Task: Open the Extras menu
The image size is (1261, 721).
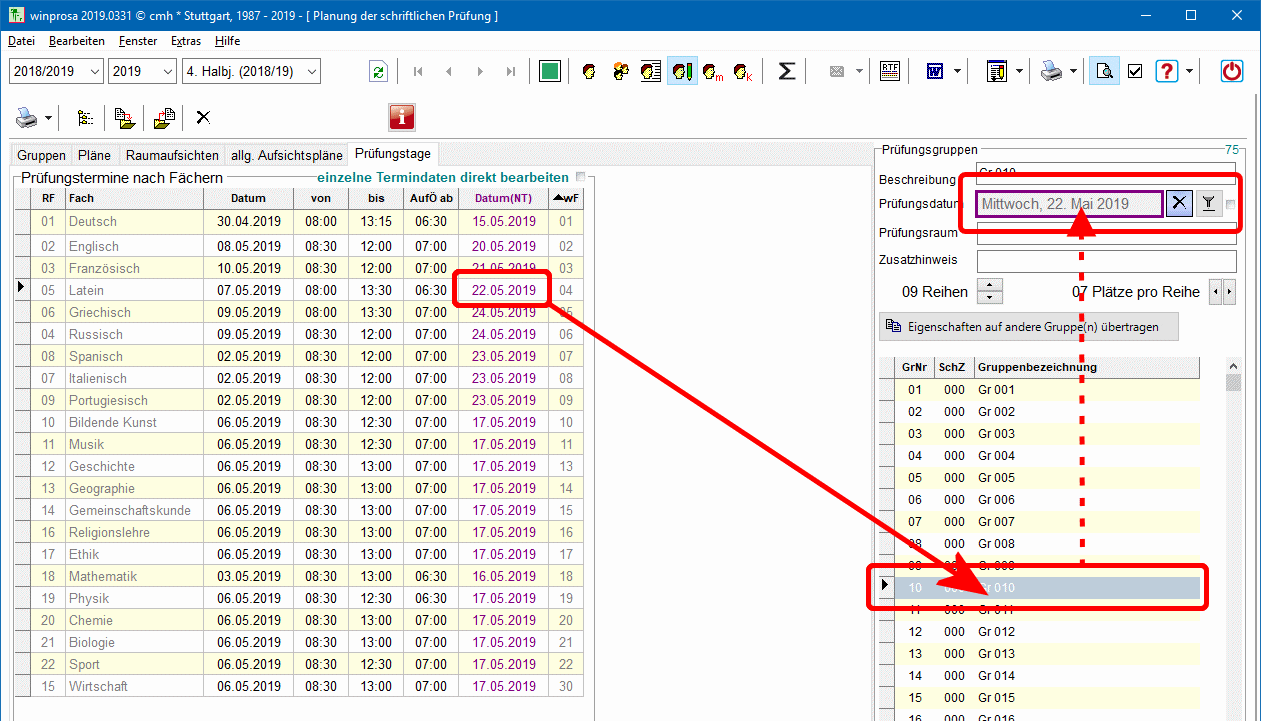Action: (185, 41)
